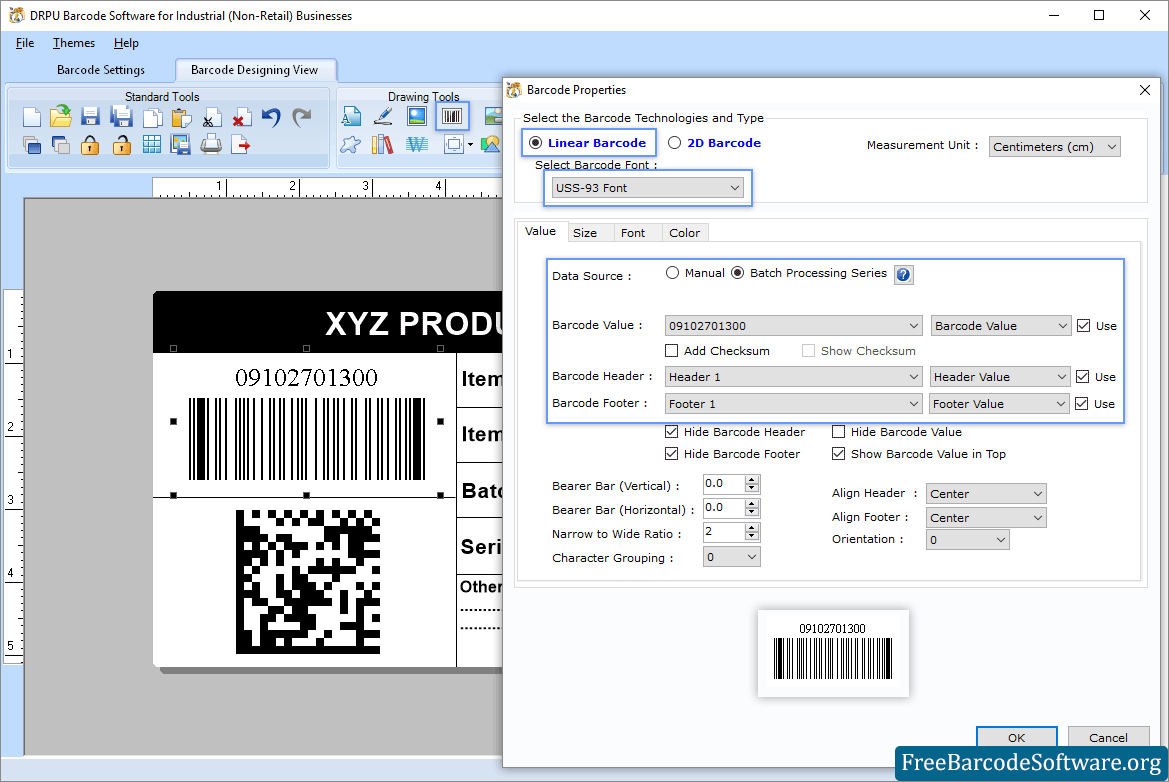Select the custom shape star tool
This screenshot has height=782, width=1169.
tap(350, 145)
